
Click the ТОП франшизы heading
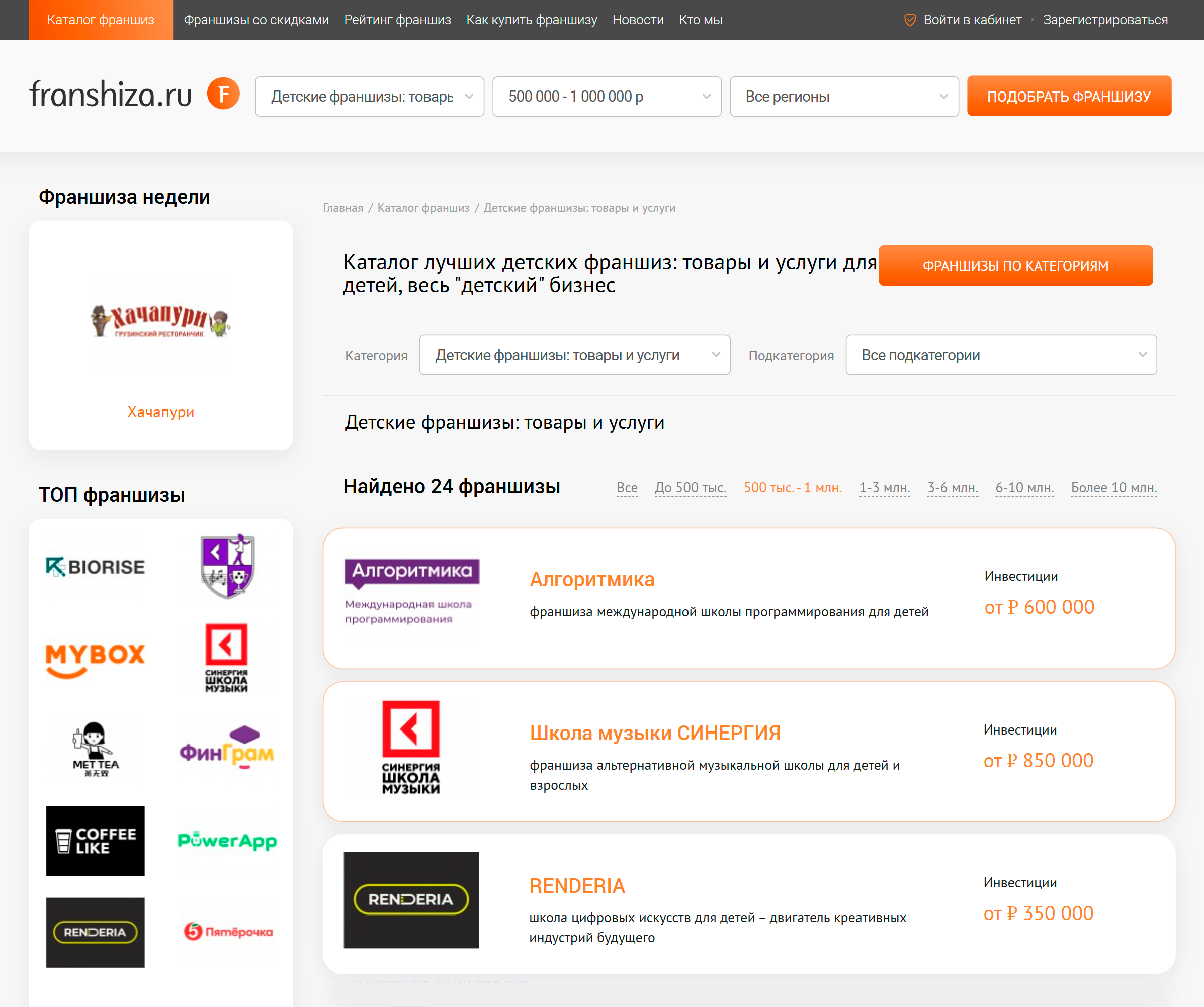click(111, 495)
